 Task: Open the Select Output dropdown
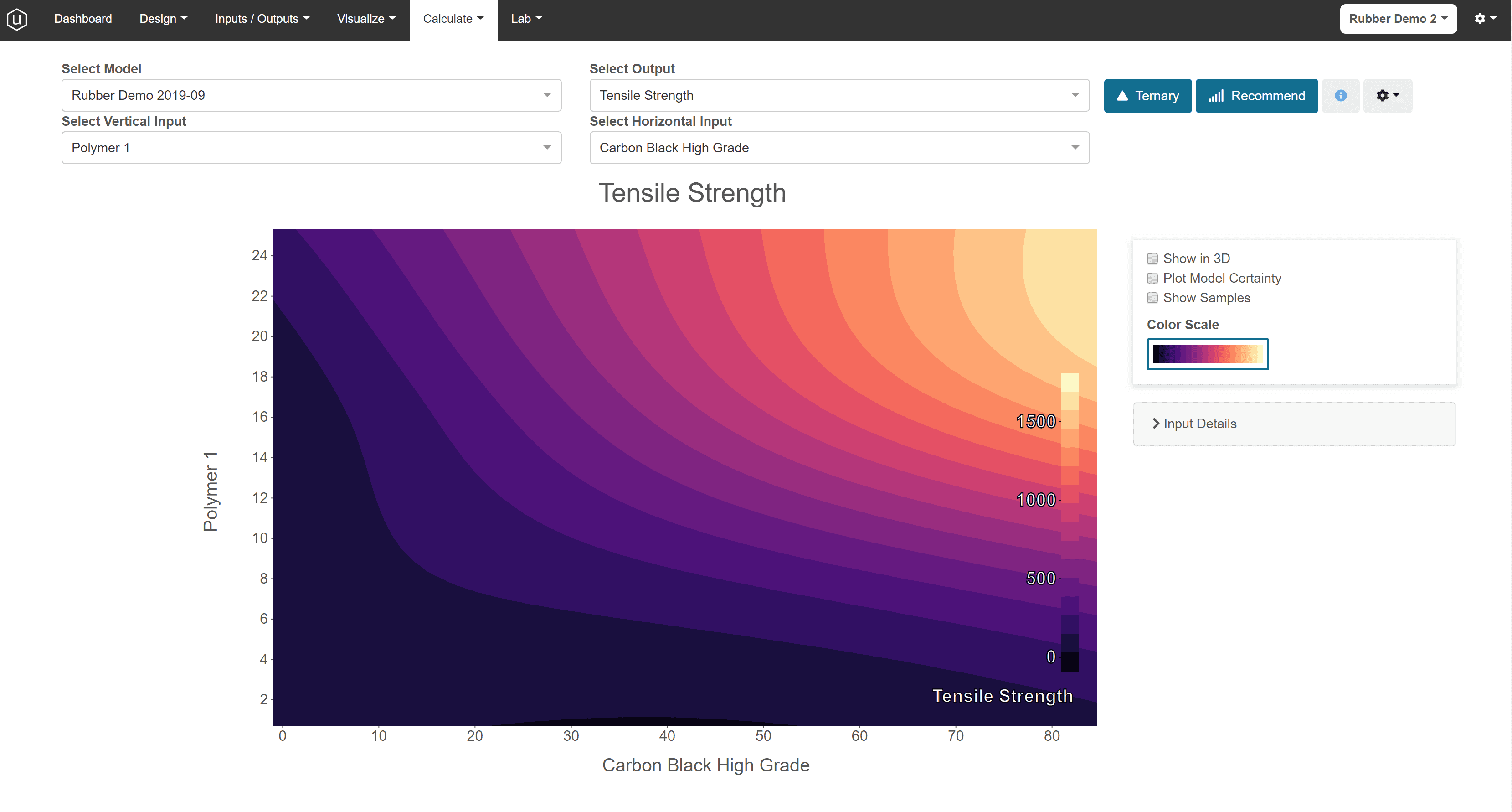[839, 95]
